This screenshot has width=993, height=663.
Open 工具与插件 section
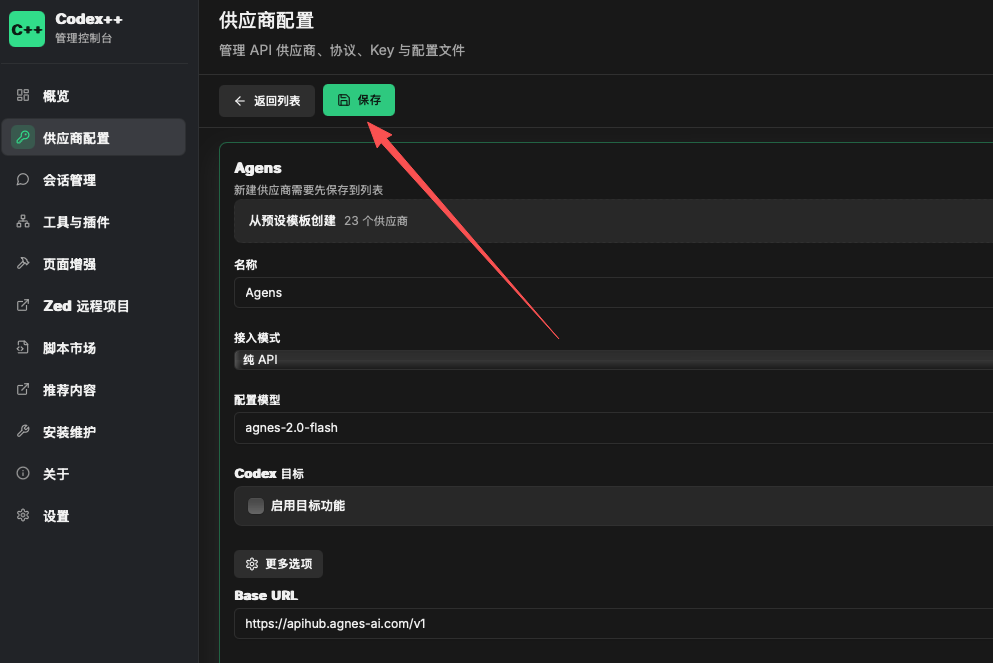[x=94, y=222]
